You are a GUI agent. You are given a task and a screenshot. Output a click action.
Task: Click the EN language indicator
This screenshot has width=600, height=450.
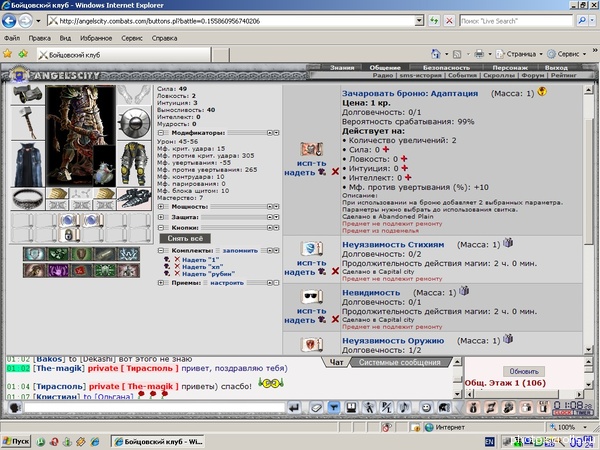click(x=489, y=442)
